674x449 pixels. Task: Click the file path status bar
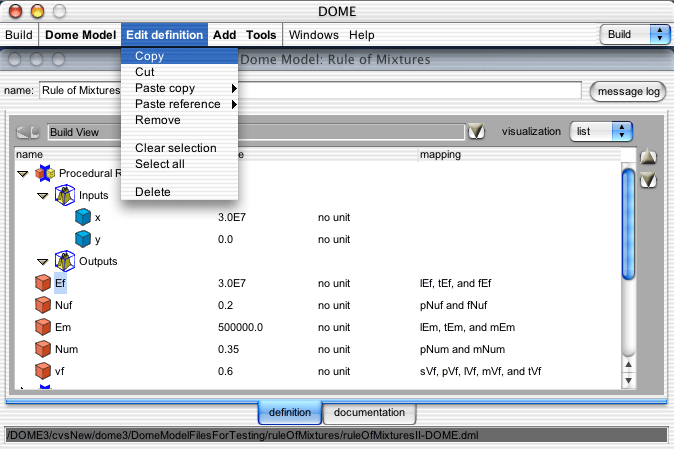tap(337, 435)
